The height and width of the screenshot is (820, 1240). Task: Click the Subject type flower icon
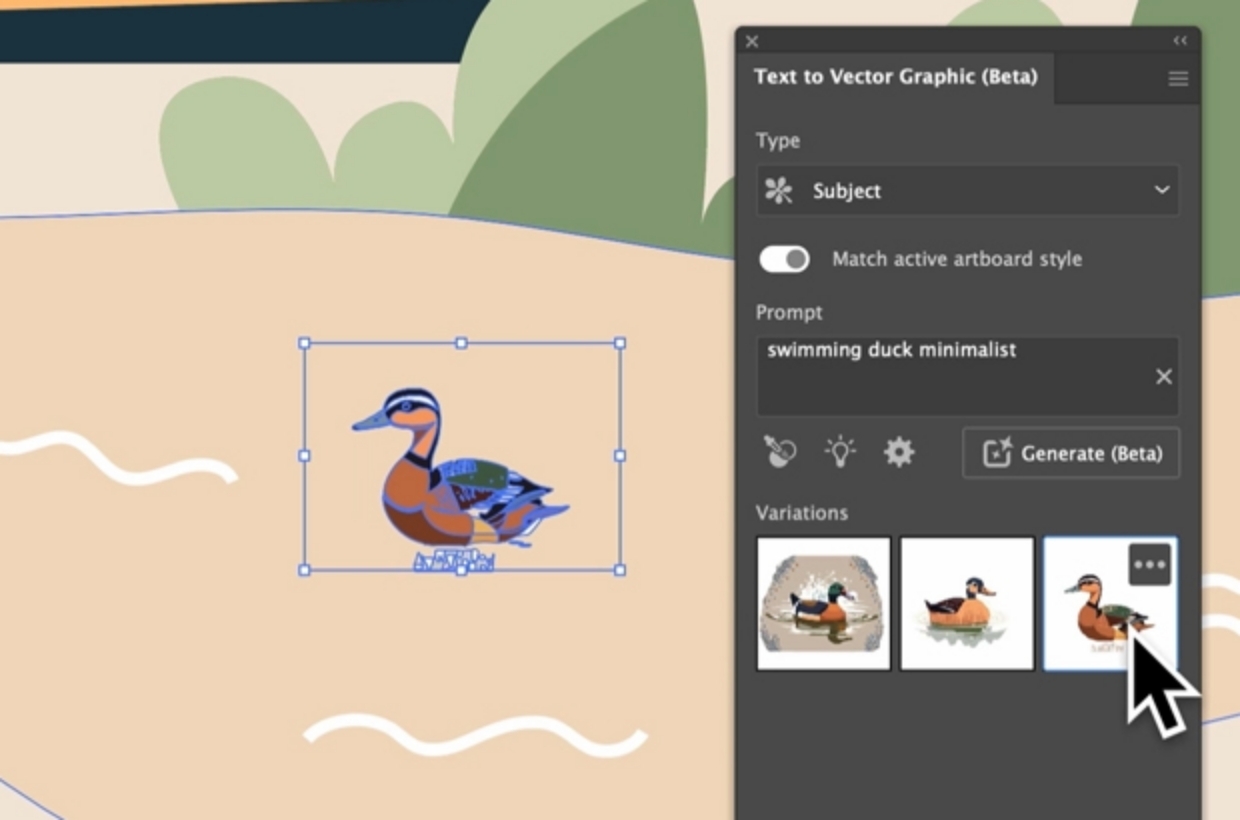click(780, 190)
